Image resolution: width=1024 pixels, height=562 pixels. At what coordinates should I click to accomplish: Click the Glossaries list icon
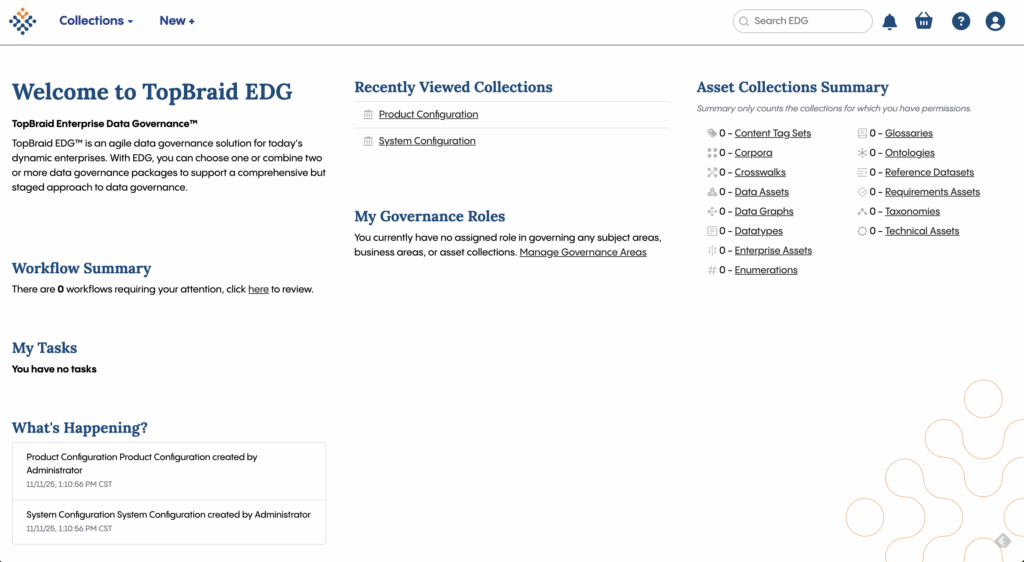click(x=862, y=133)
